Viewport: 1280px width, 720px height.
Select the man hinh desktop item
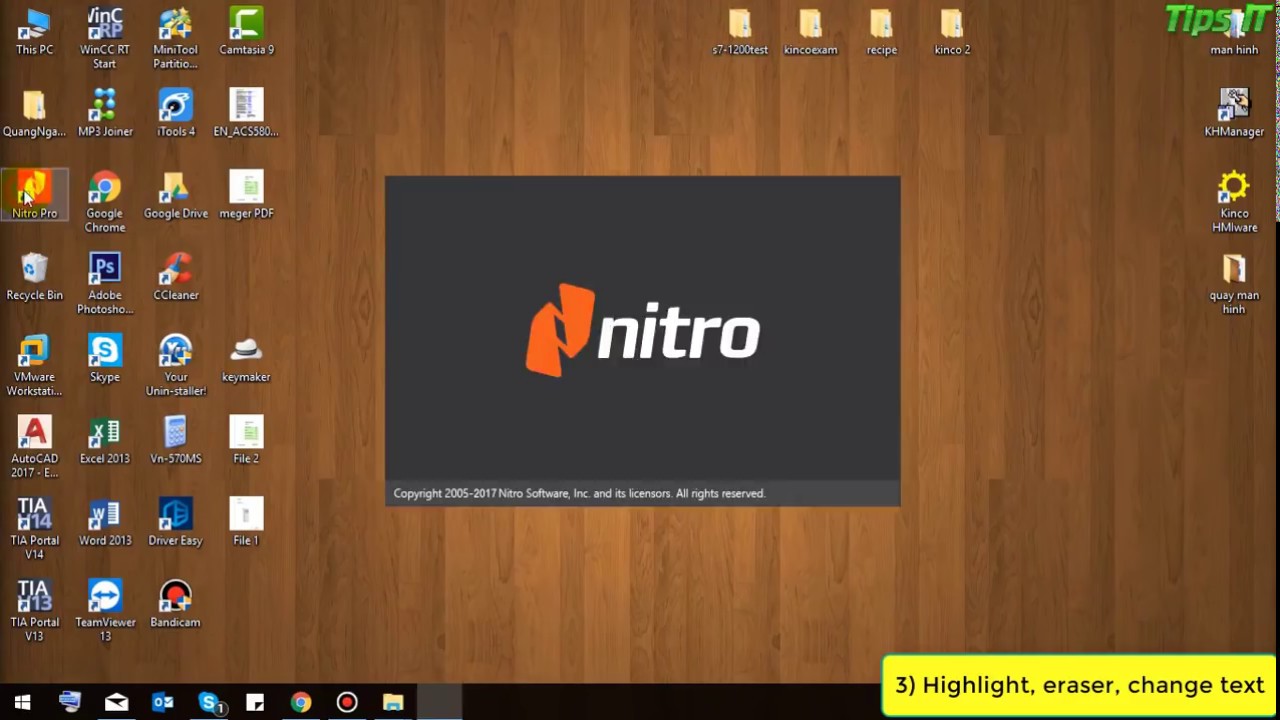[1234, 31]
